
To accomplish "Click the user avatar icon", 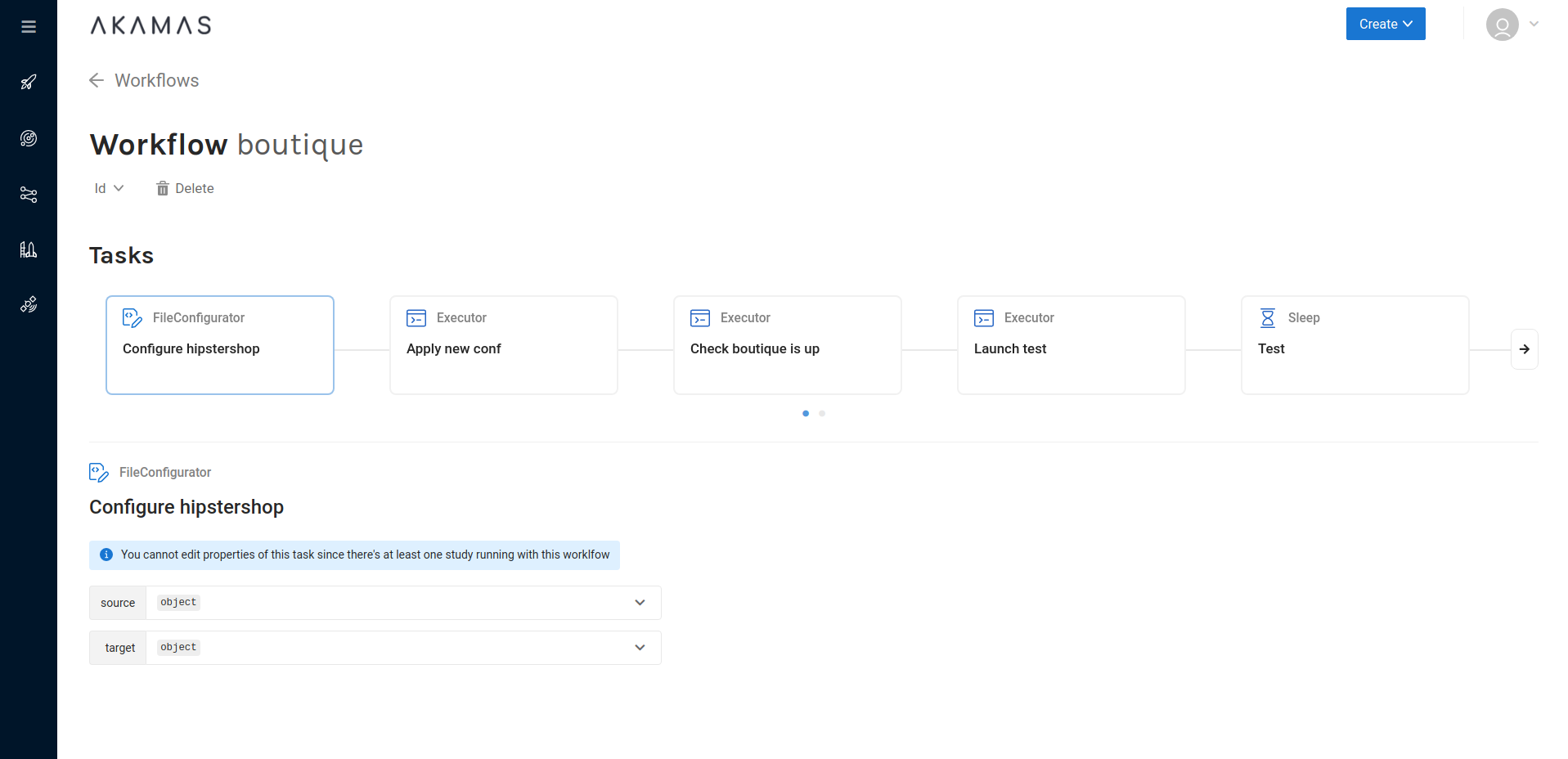I will click(1502, 25).
